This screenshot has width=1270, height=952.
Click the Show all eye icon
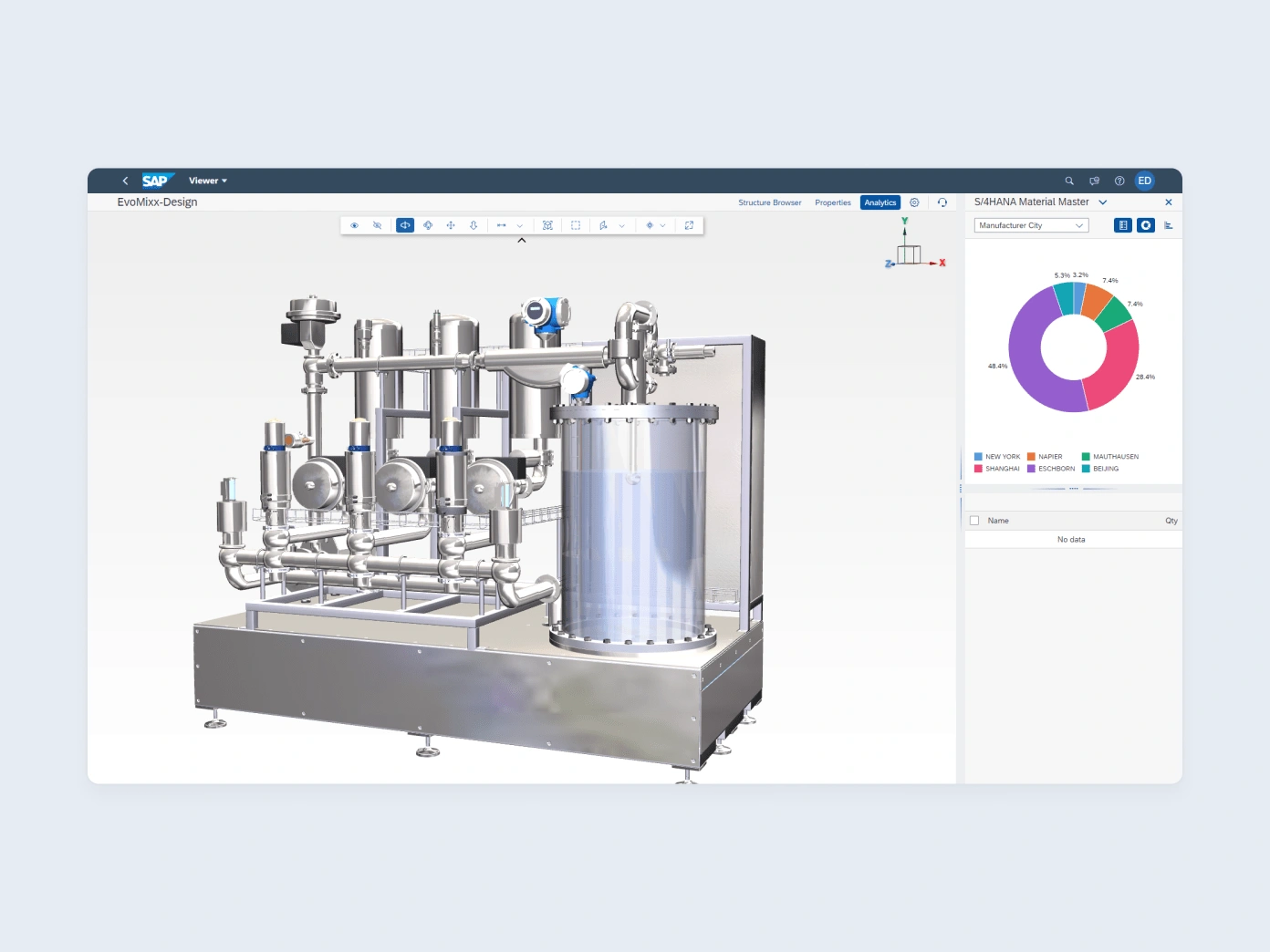pyautogui.click(x=355, y=225)
